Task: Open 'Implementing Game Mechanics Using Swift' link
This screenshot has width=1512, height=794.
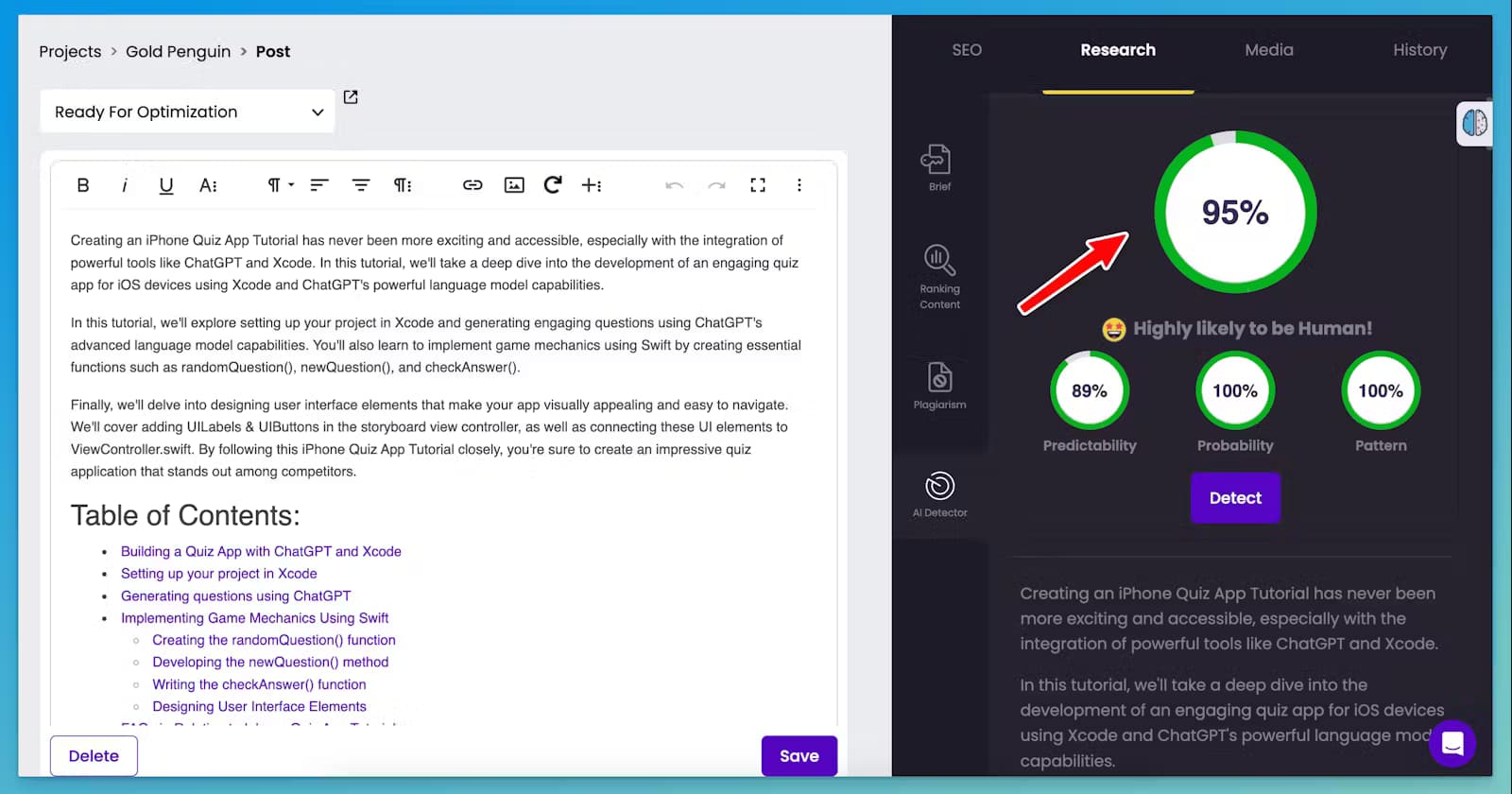Action: 254,618
